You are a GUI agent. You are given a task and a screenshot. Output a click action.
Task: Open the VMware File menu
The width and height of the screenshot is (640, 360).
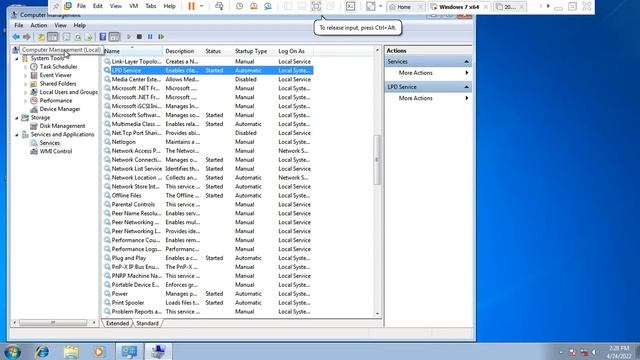click(x=81, y=6)
